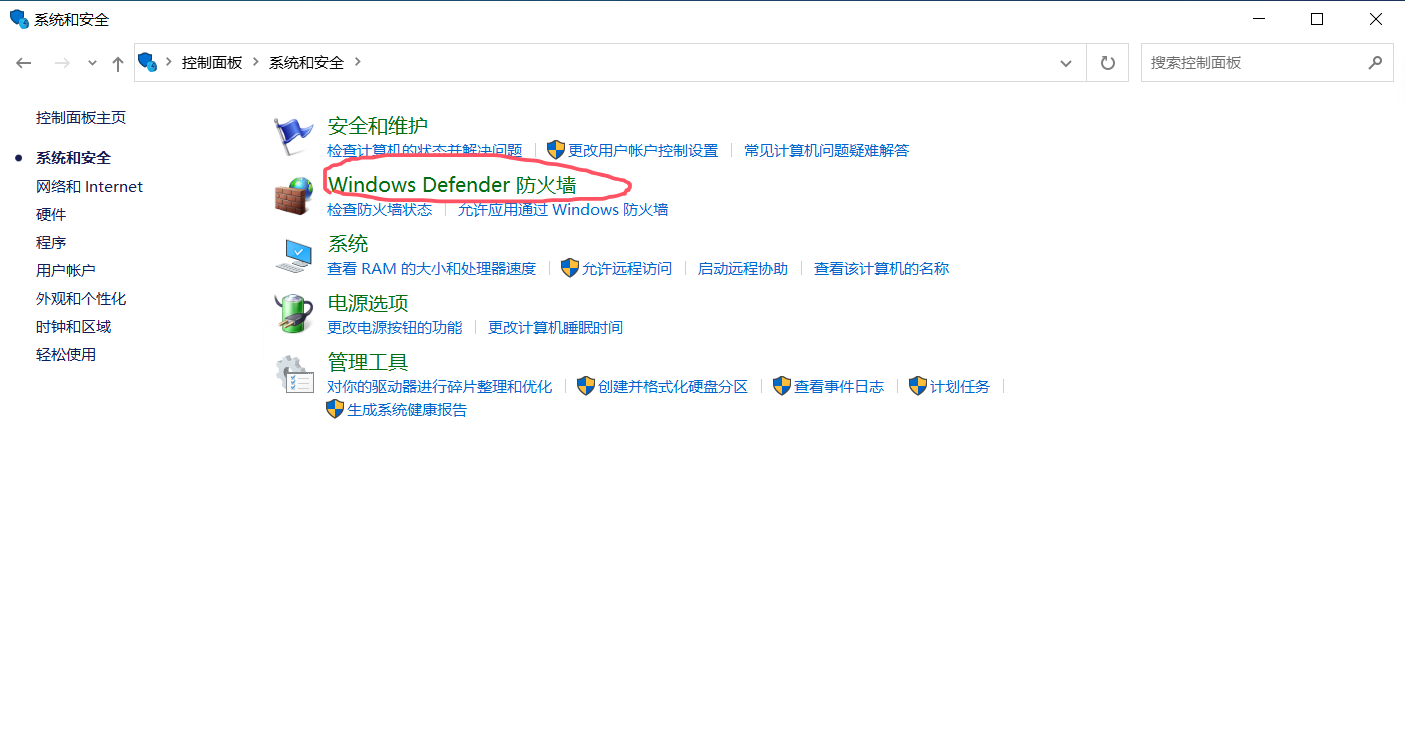Go up one level with up arrow
Image resolution: width=1405 pixels, height=740 pixels.
pyautogui.click(x=118, y=63)
